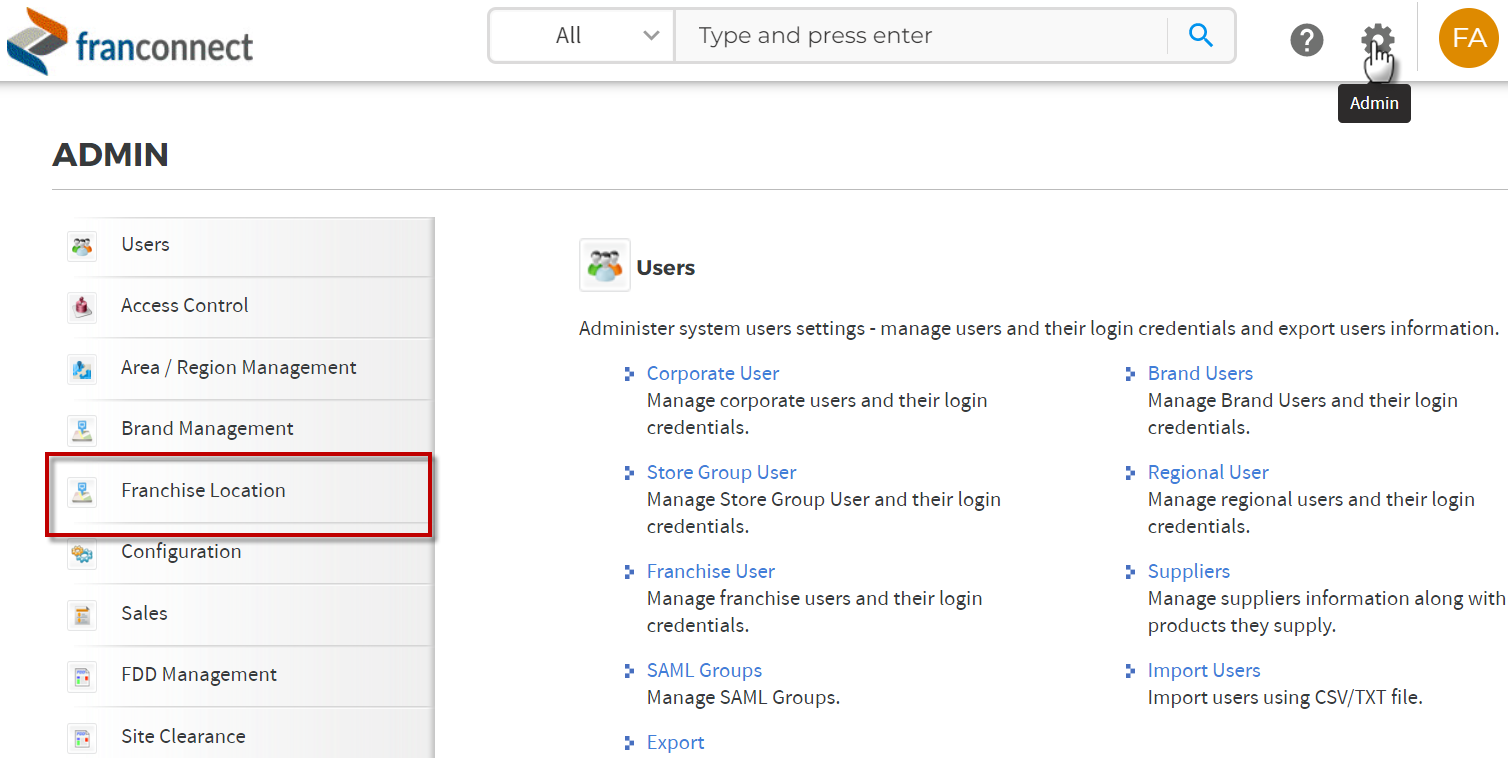This screenshot has height=758, width=1508.
Task: Click text 'Import users using CSV/TXT file.'
Action: (x=1285, y=697)
